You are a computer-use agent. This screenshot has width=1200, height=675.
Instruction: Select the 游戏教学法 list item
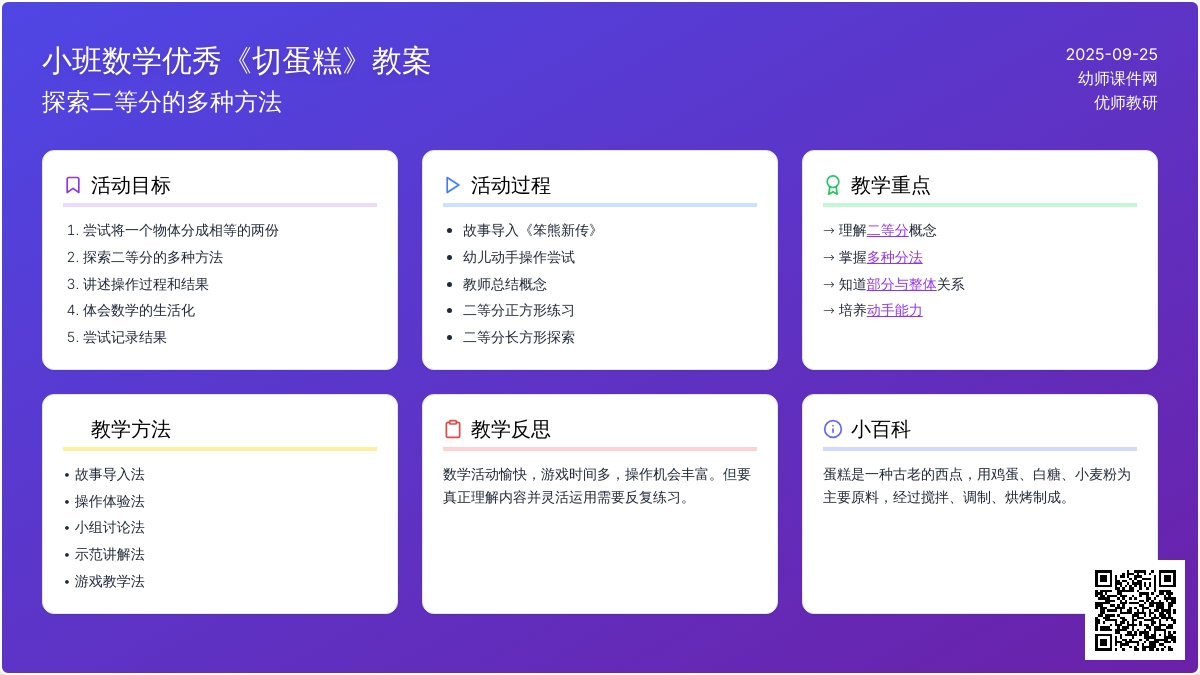pyautogui.click(x=109, y=581)
